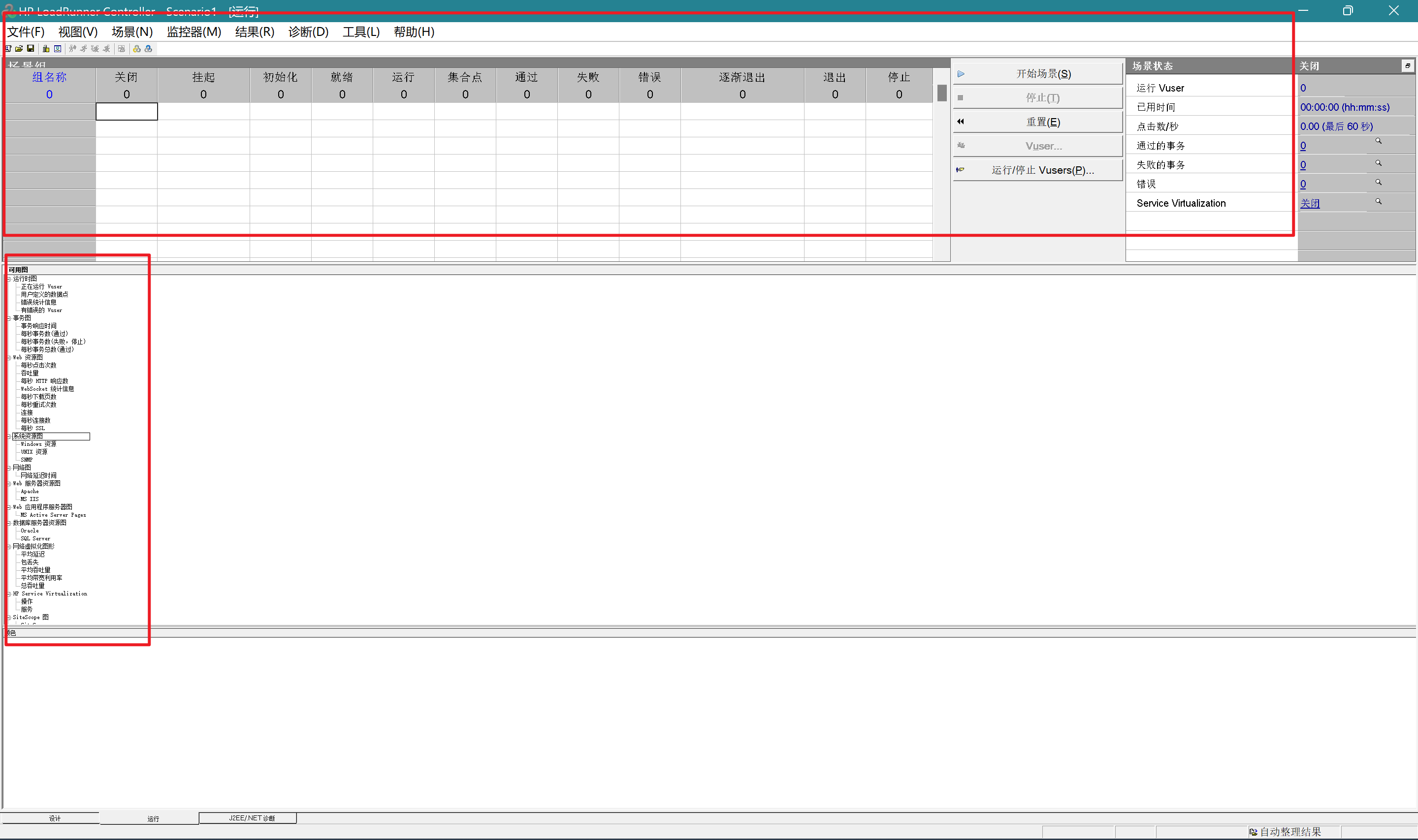Click the 集合点 column header
This screenshot has width=1418, height=840.
465,78
